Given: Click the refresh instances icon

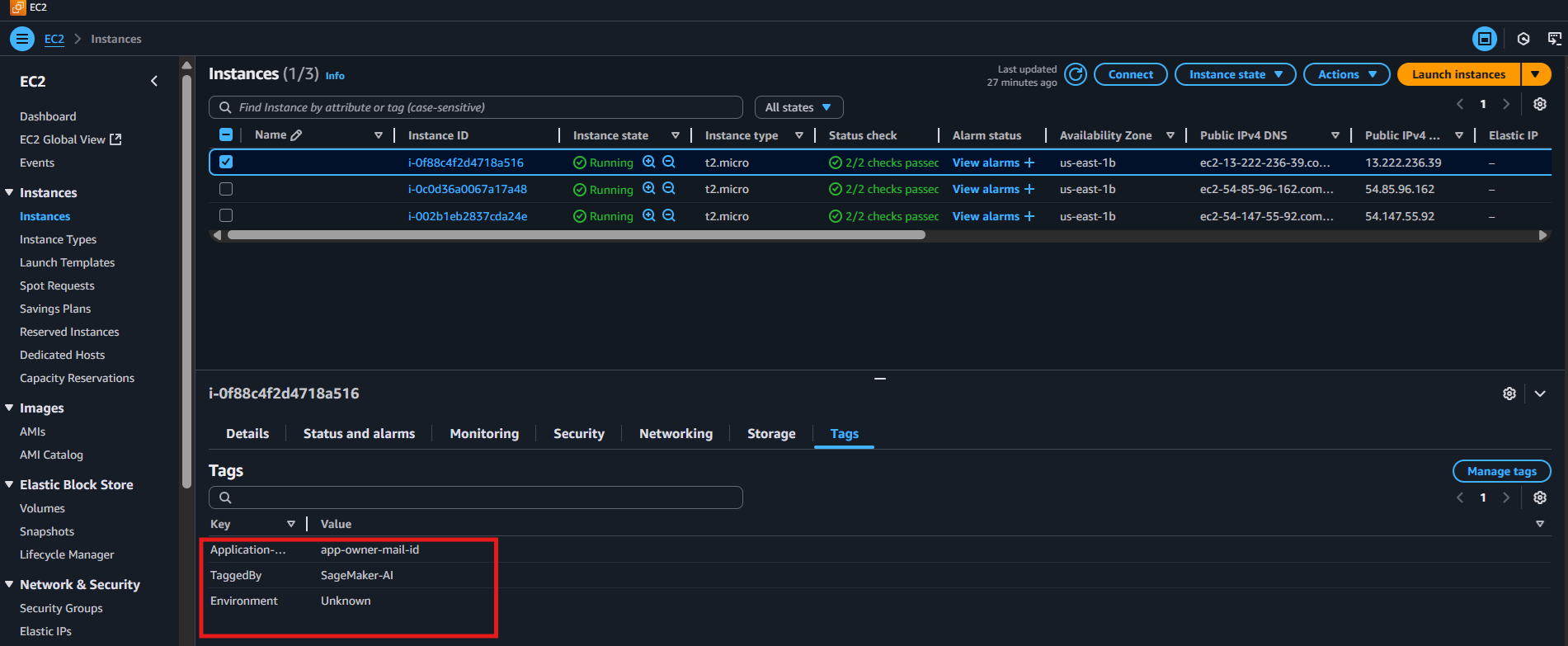Looking at the screenshot, I should pyautogui.click(x=1075, y=74).
